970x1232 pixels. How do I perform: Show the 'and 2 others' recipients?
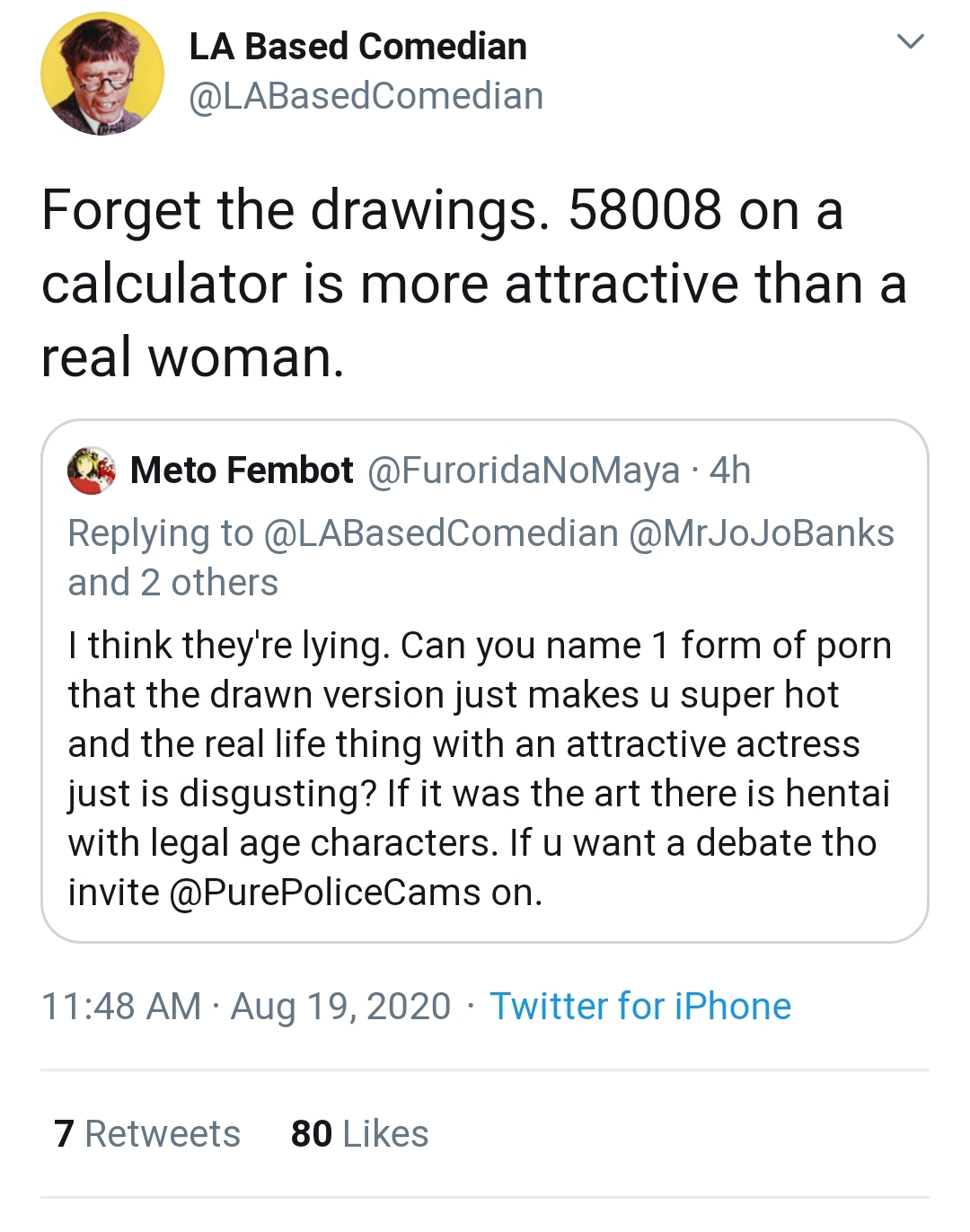173,583
